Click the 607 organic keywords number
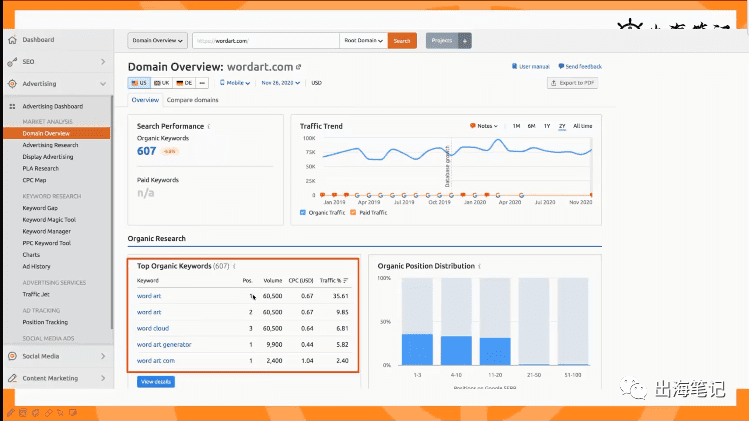This screenshot has height=421, width=749. coord(146,151)
